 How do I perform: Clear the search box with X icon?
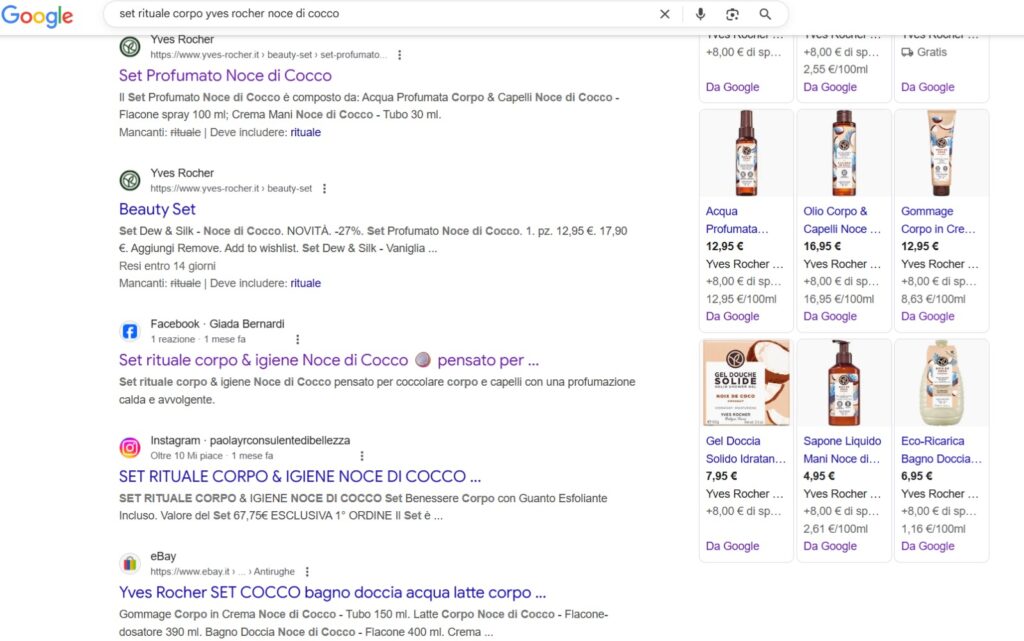coord(665,14)
